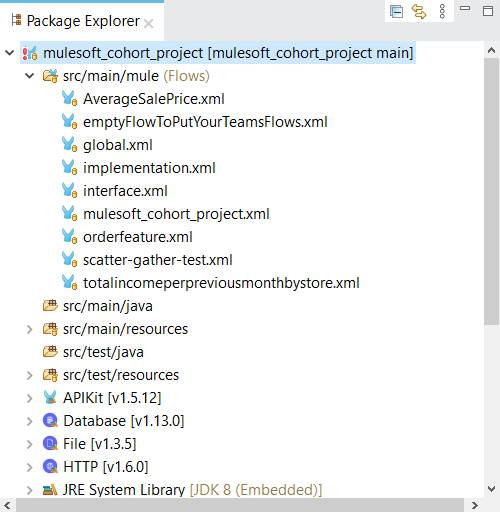Click the Package Explorer tab hierarchy icon
This screenshot has height=514, width=500.
point(16,20)
